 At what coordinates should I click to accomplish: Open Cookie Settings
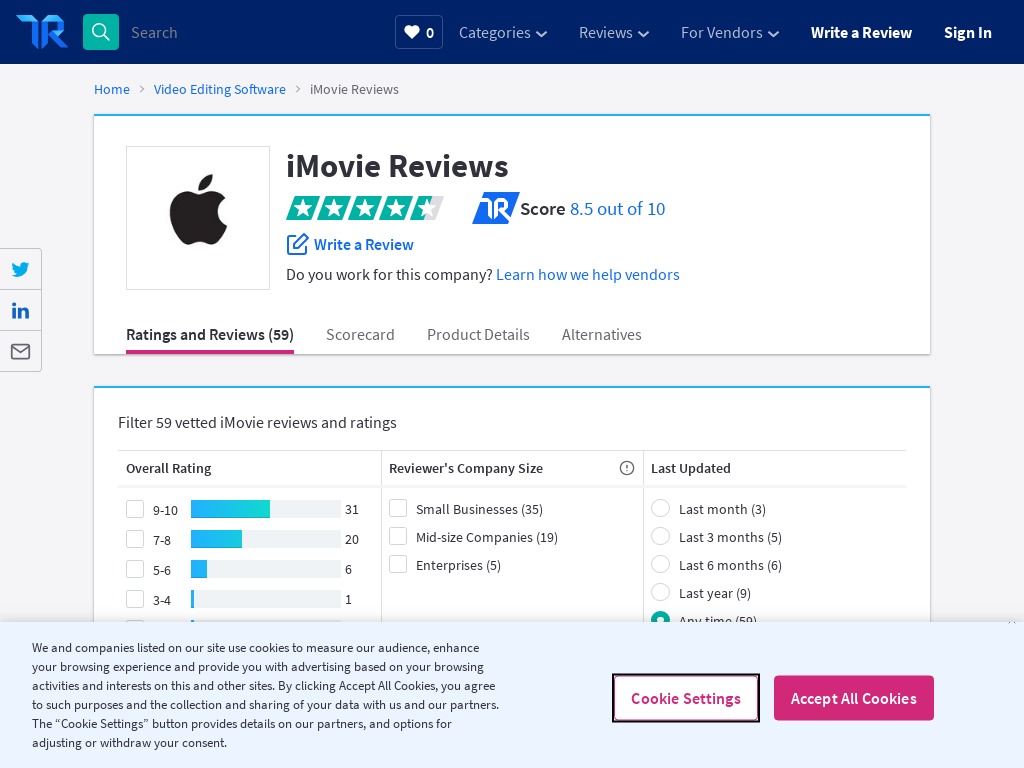click(686, 698)
